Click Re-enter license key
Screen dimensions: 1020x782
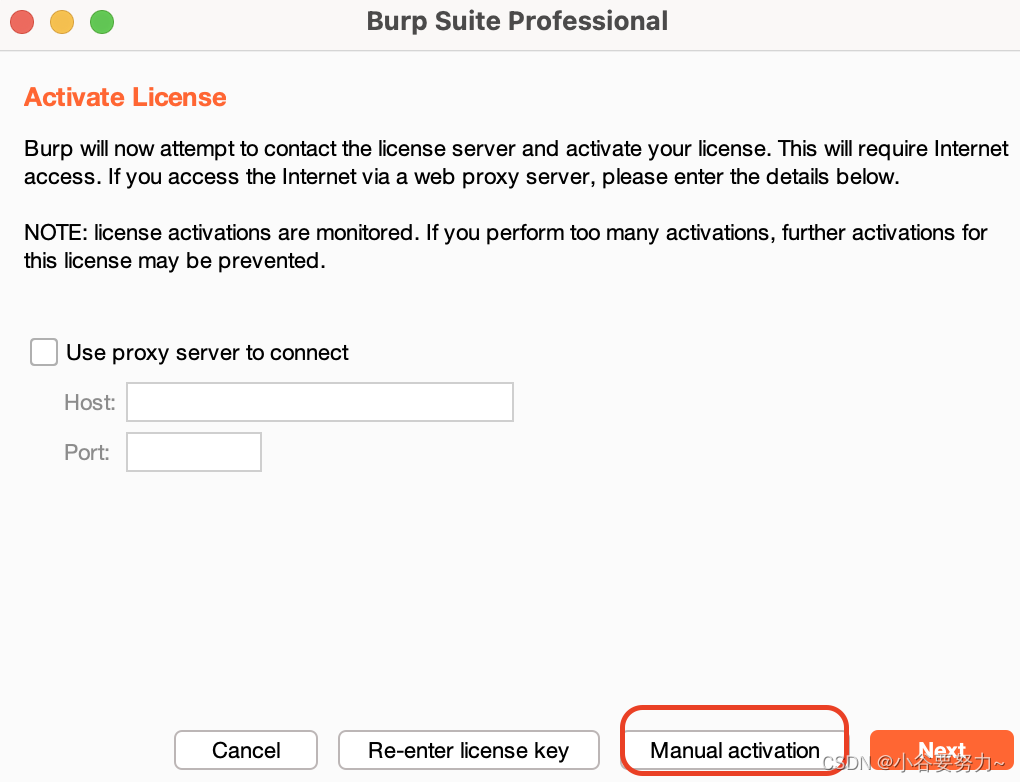click(468, 750)
